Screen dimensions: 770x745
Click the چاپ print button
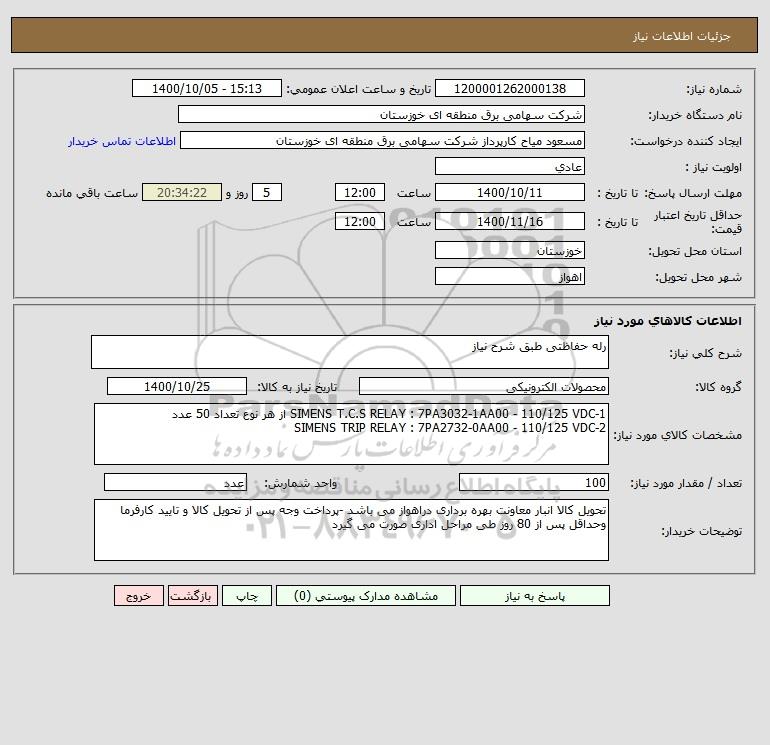click(x=247, y=596)
